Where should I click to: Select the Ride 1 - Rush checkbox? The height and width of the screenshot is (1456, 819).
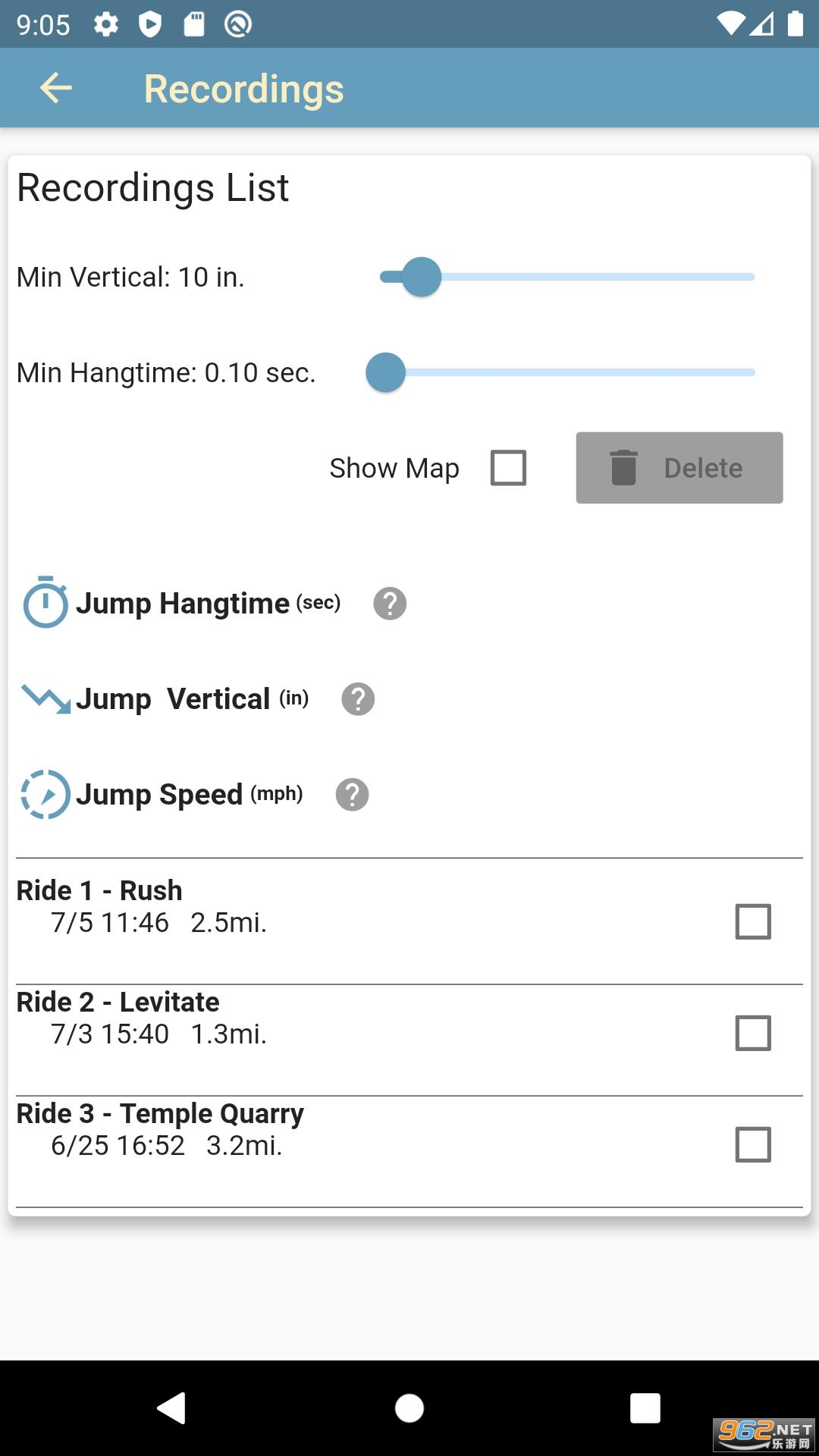click(753, 921)
